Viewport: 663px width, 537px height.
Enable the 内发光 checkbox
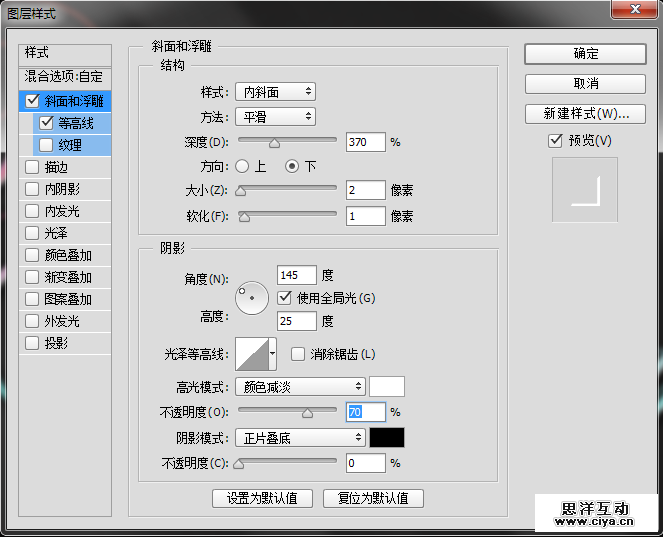32,211
